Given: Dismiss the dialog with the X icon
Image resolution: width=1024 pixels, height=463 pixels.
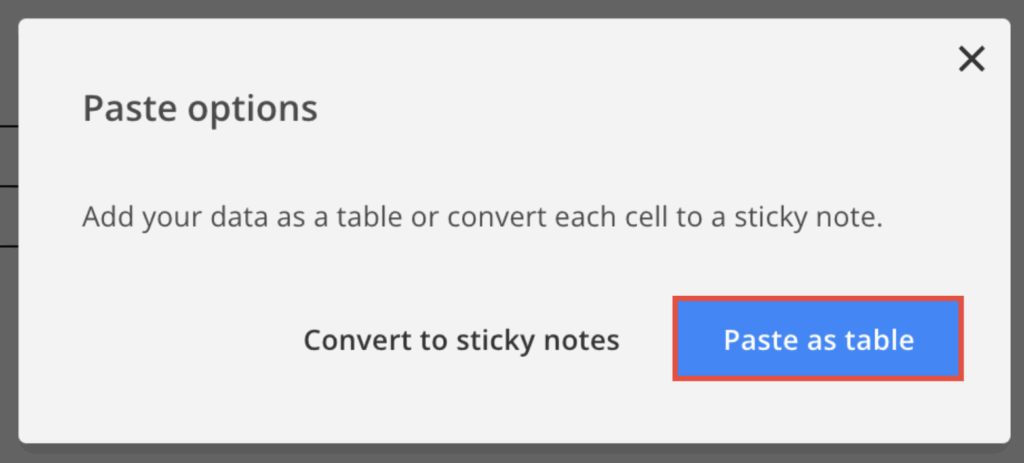Looking at the screenshot, I should point(971,60).
